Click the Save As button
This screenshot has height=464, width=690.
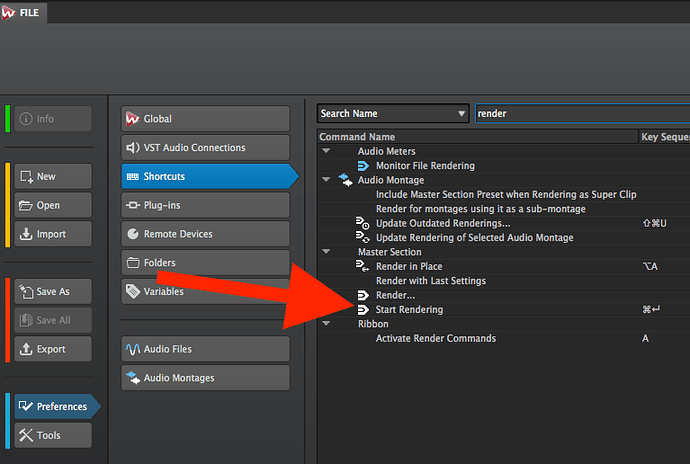53,291
